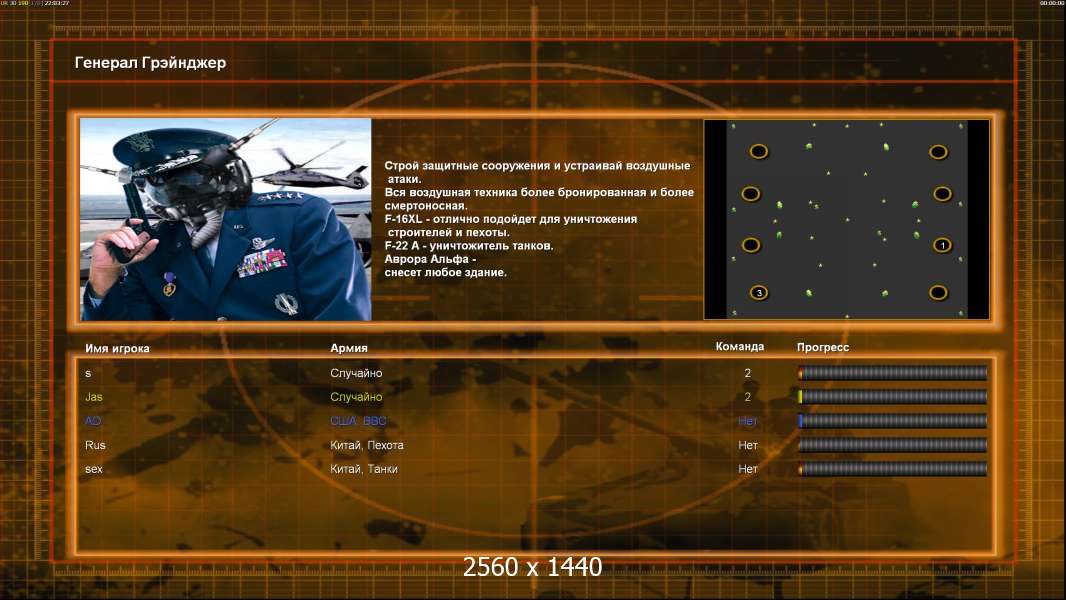Click the General Granger portrait image
The width and height of the screenshot is (1066, 600).
click(225, 219)
